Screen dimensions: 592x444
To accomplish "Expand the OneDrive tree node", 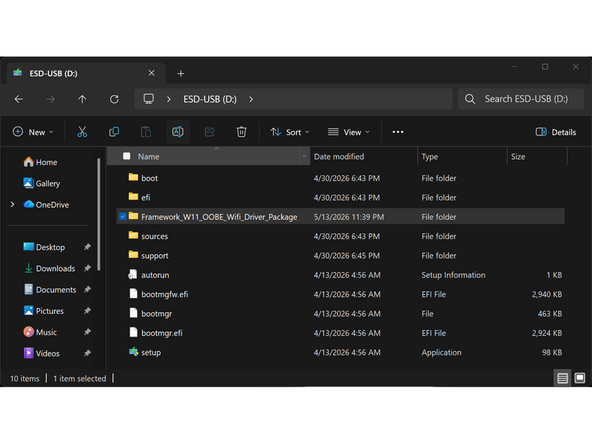I will 12,205.
